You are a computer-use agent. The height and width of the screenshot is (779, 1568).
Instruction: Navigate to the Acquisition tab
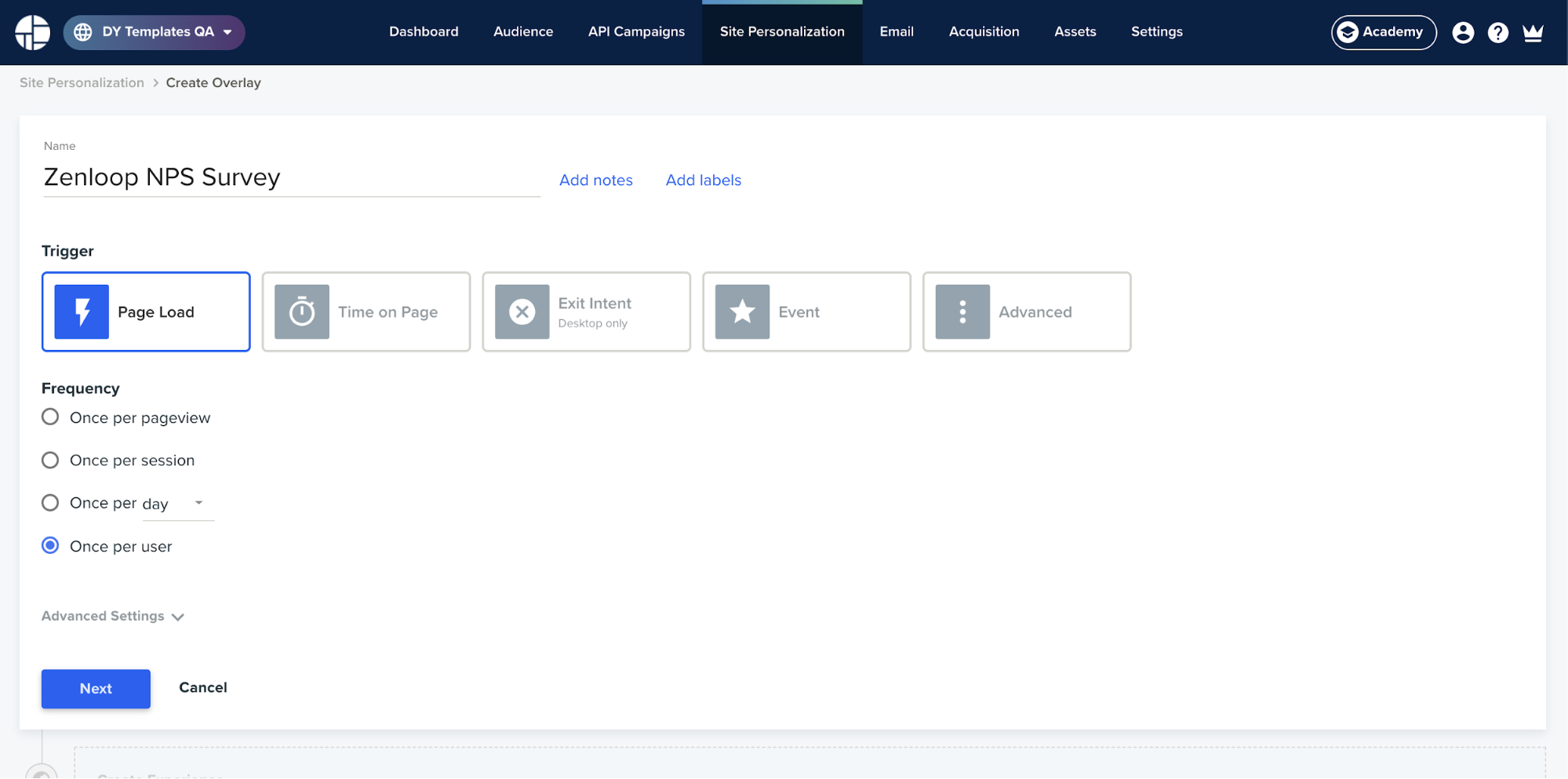click(x=984, y=32)
